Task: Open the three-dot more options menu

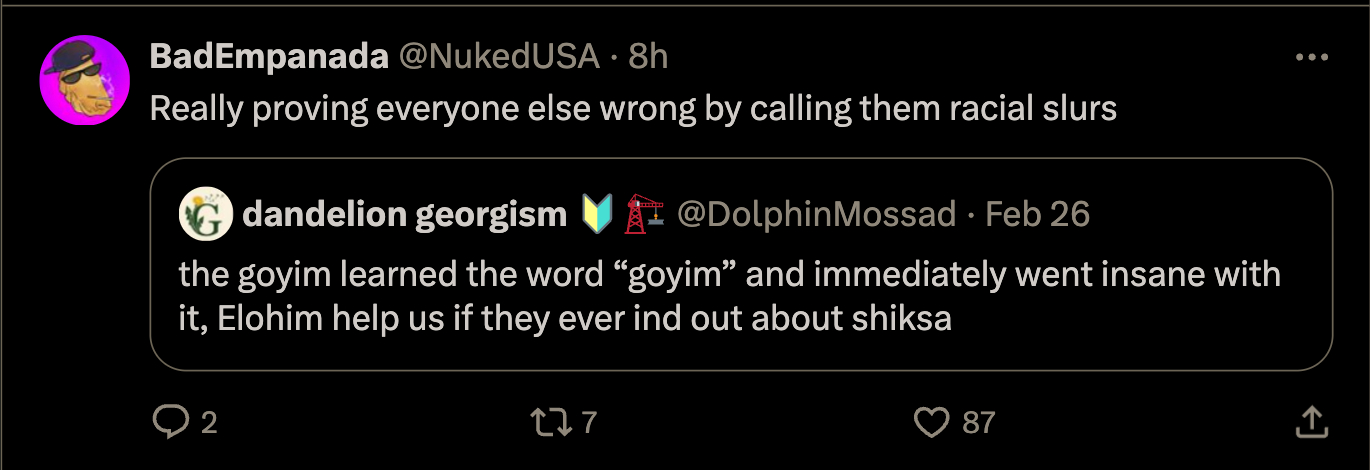Action: (x=1311, y=58)
